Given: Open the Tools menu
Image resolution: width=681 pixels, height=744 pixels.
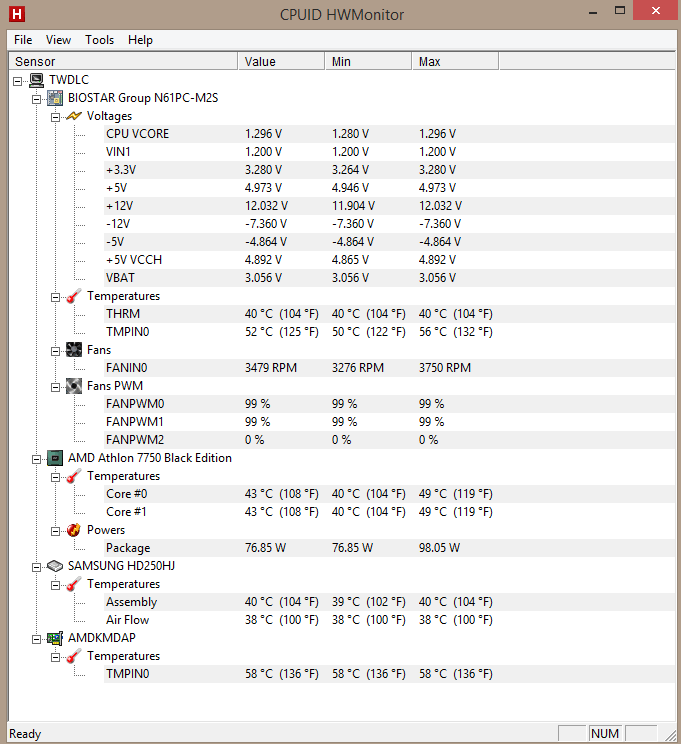Looking at the screenshot, I should coord(100,40).
